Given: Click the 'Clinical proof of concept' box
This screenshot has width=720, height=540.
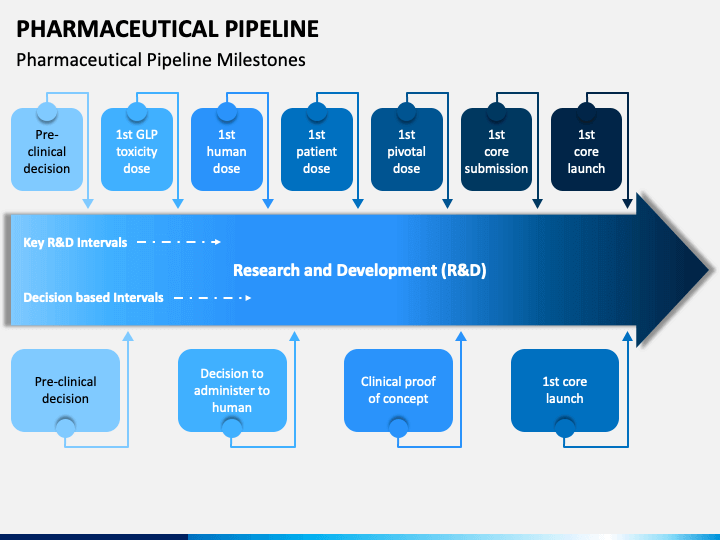Looking at the screenshot, I should 399,390.
